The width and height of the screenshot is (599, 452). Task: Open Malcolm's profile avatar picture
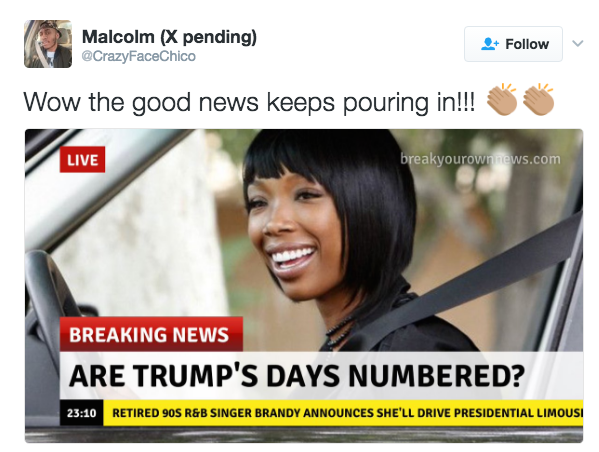tap(48, 44)
